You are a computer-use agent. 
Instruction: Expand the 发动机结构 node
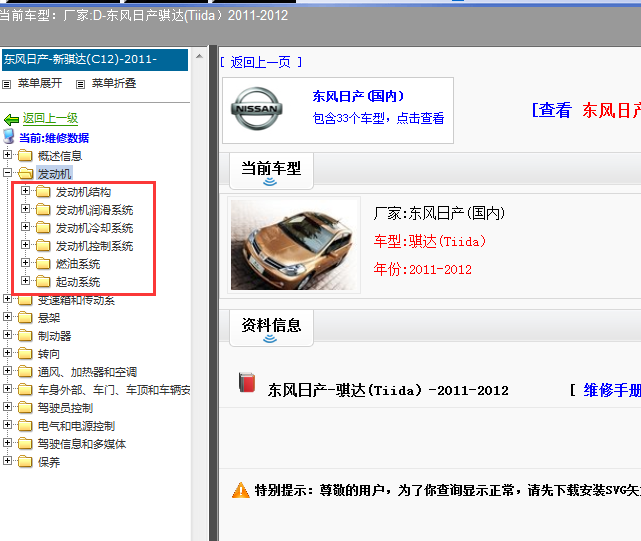pos(25,191)
